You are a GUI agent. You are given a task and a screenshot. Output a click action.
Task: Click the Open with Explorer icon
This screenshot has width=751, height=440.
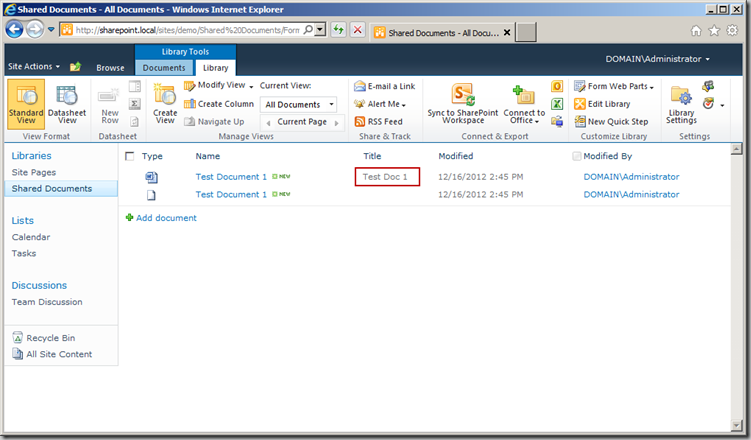coord(557,122)
